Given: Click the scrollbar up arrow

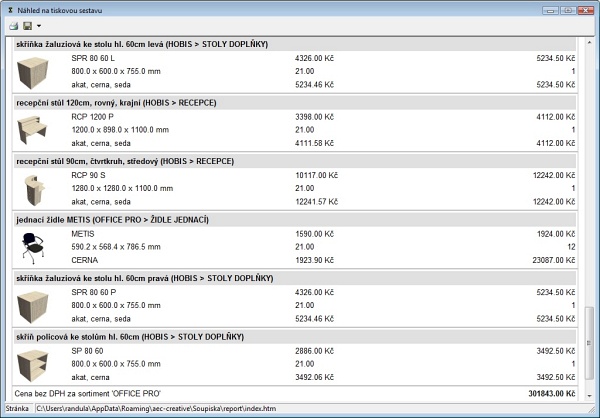Looking at the screenshot, I should click(x=589, y=42).
